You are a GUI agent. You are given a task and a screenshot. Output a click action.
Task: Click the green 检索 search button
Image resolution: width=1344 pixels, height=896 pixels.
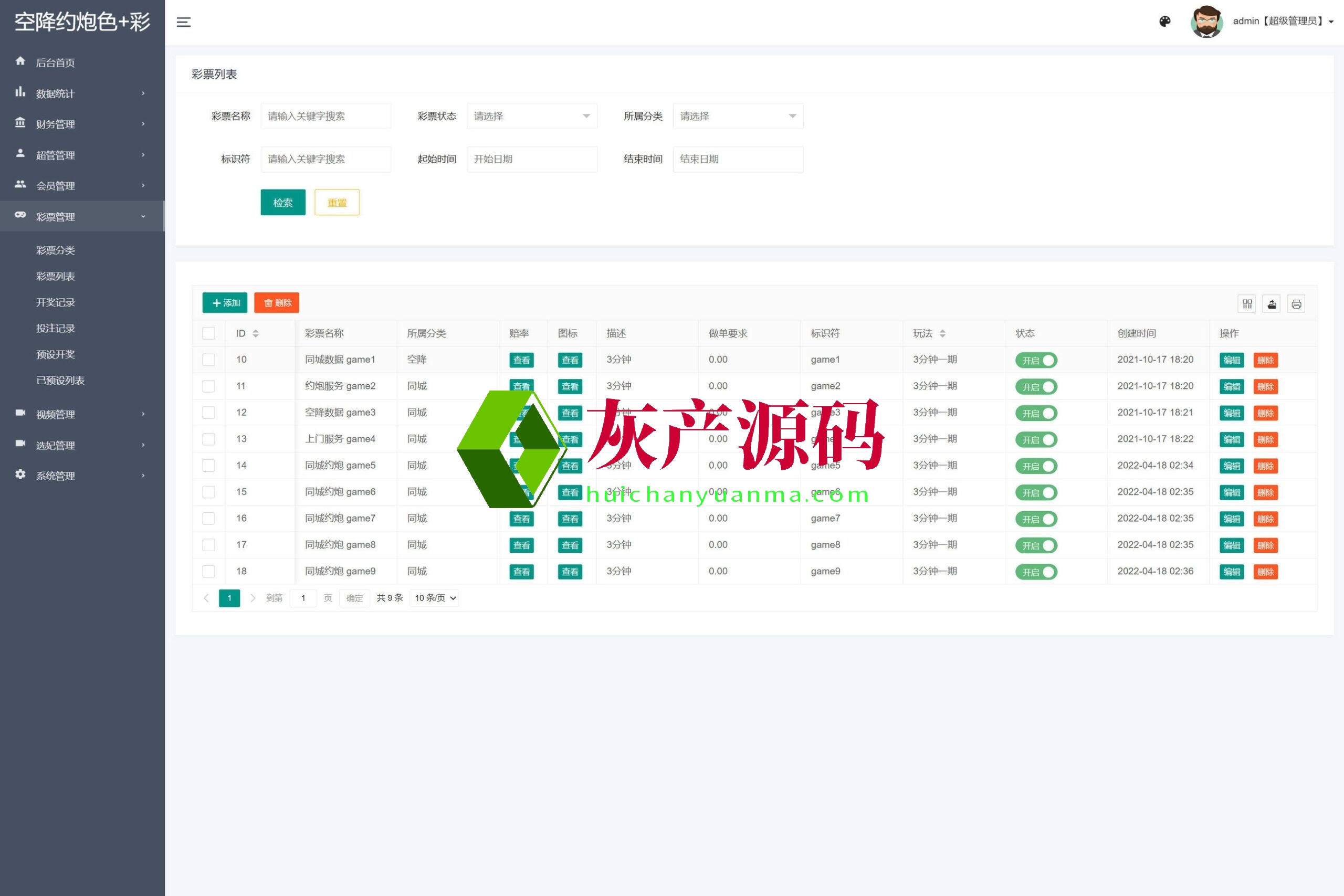pyautogui.click(x=283, y=203)
